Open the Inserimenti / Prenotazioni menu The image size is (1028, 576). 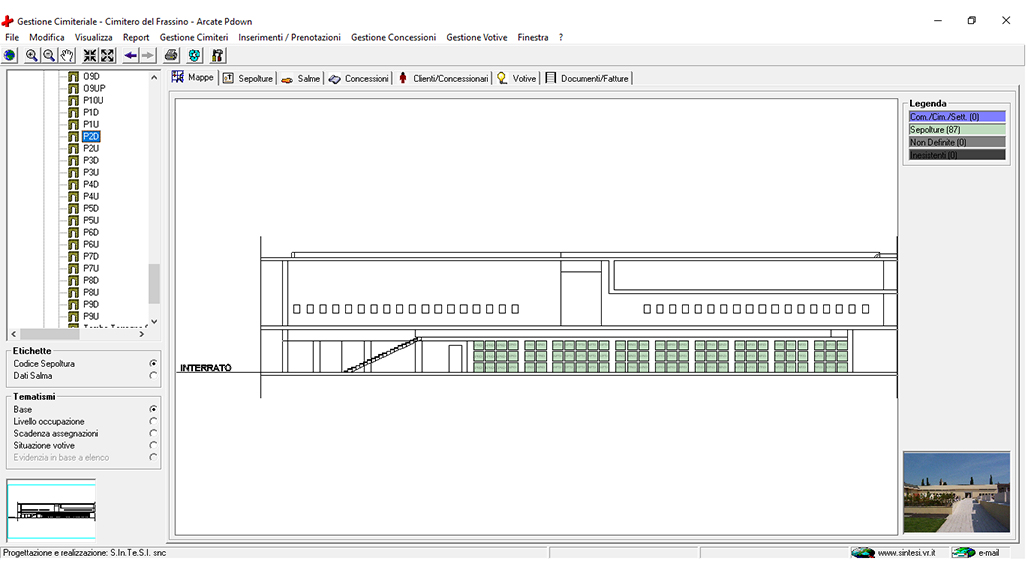pyautogui.click(x=289, y=37)
